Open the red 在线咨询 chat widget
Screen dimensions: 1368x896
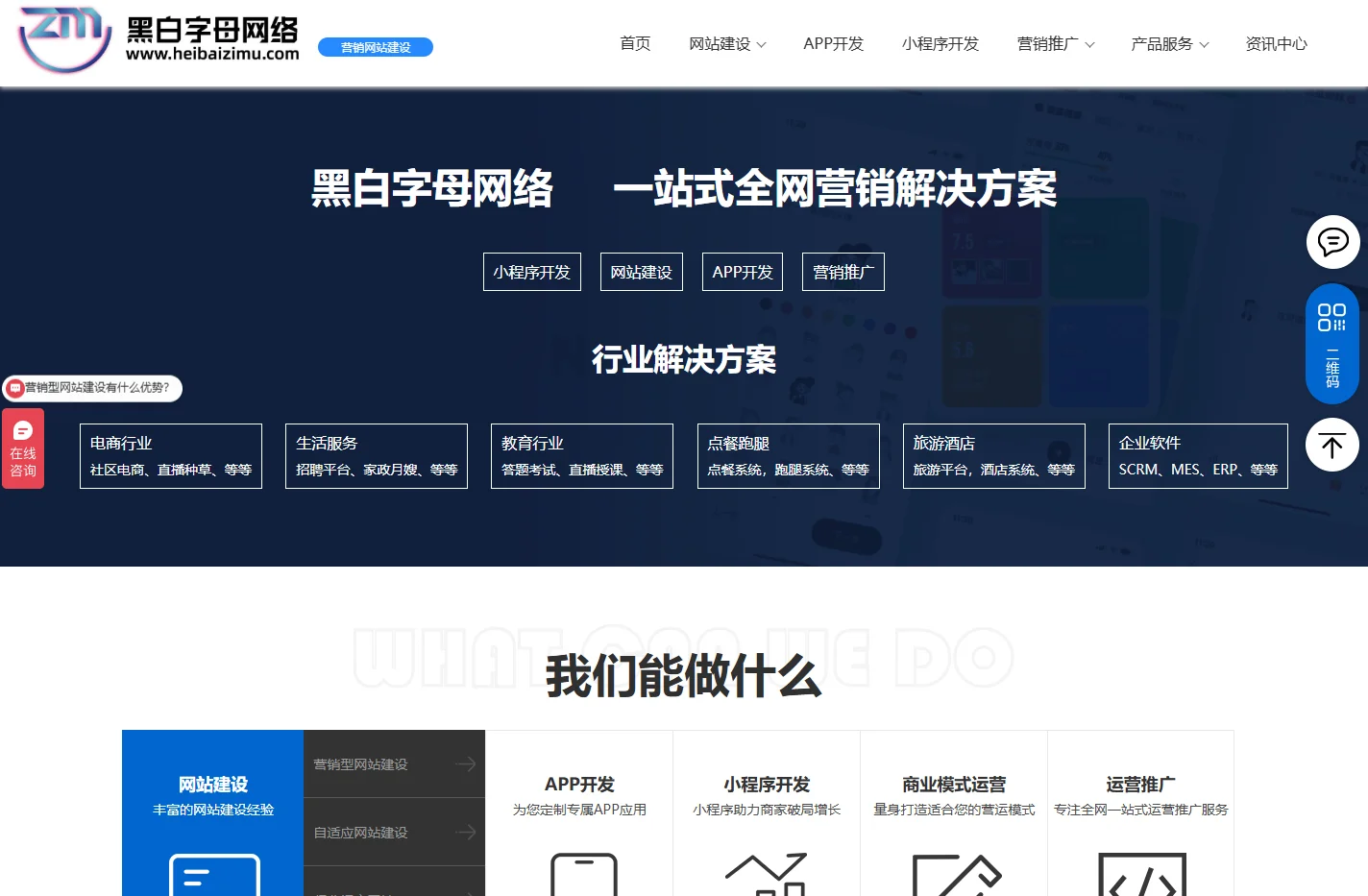tap(23, 448)
